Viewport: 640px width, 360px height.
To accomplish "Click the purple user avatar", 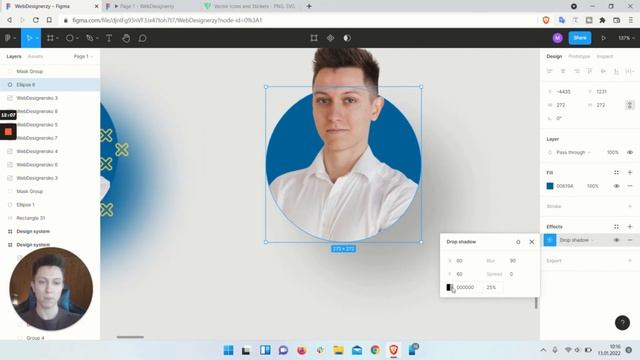I will coord(558,38).
